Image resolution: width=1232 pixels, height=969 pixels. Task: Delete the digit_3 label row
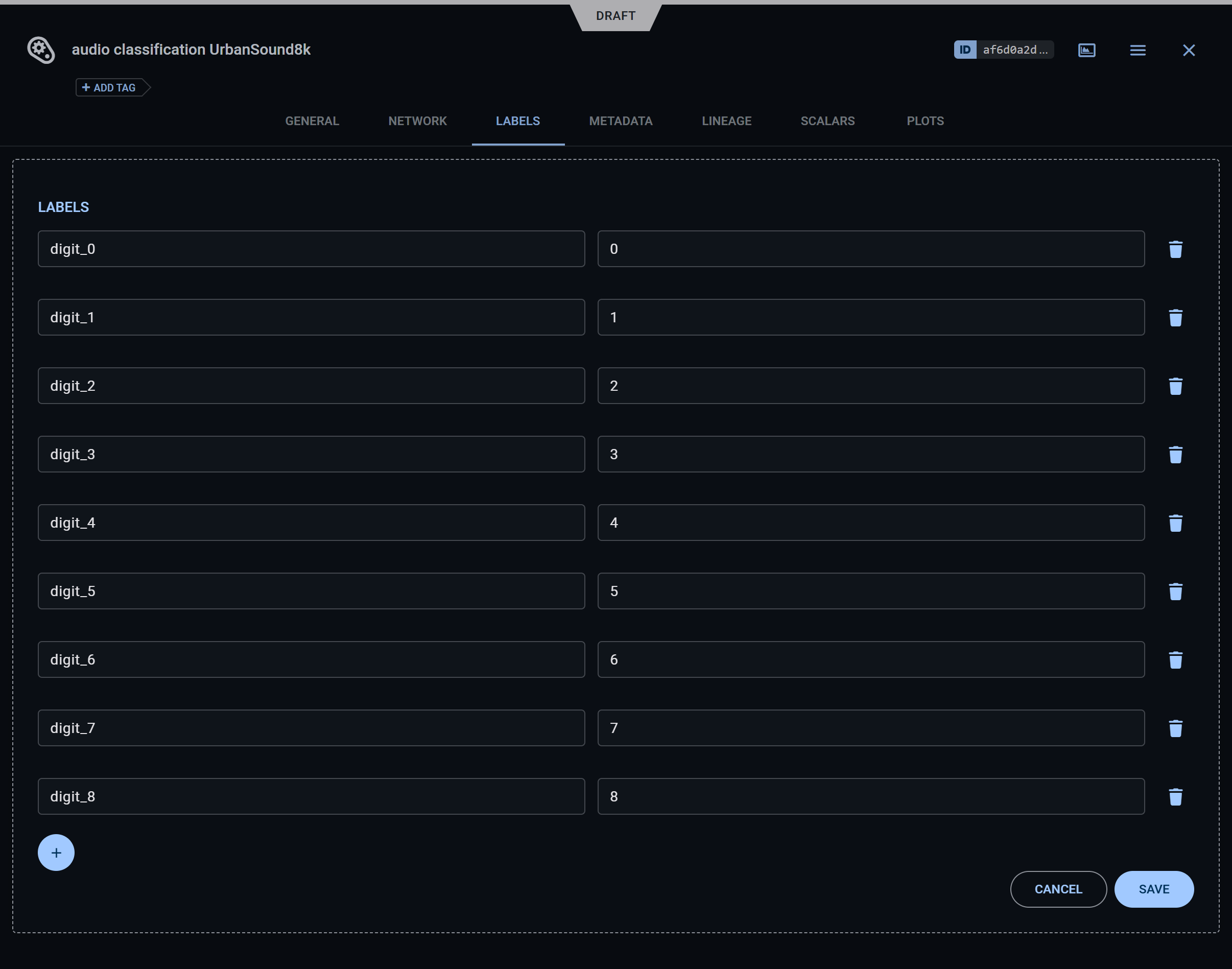click(x=1175, y=455)
